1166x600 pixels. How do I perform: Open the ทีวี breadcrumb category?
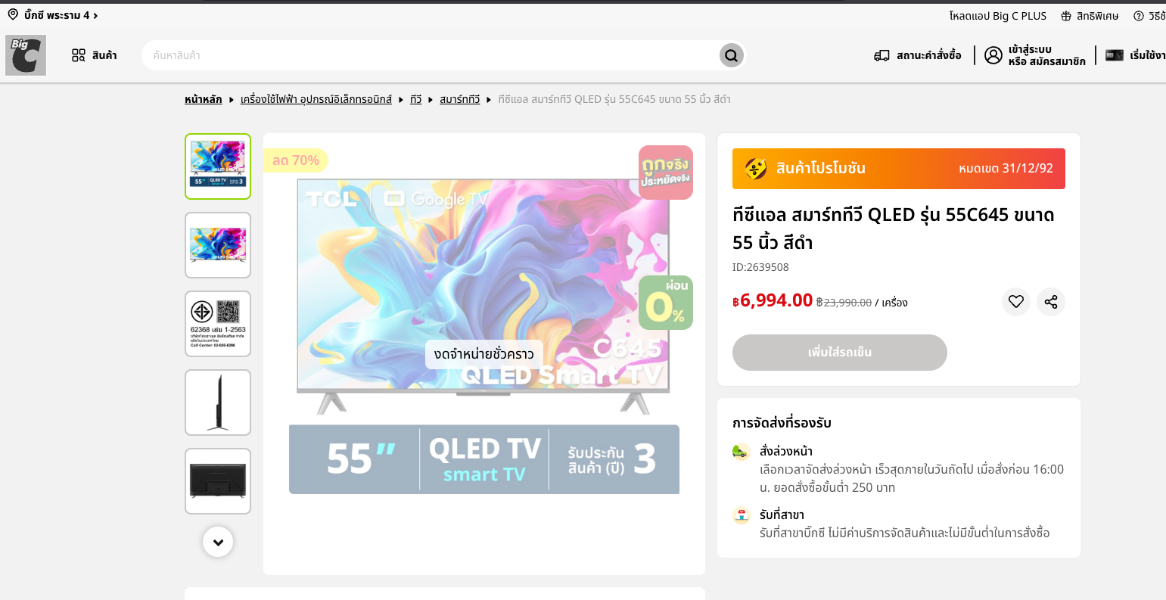416,99
